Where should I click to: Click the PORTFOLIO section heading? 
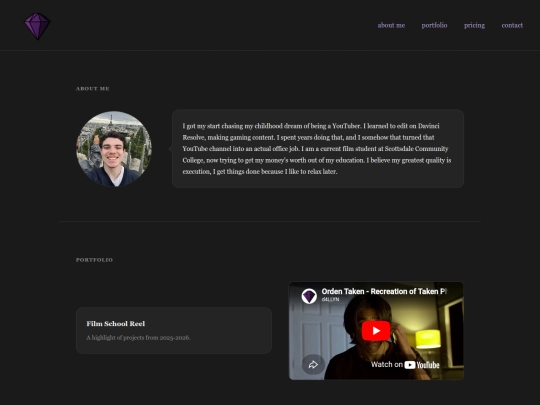(x=94, y=260)
